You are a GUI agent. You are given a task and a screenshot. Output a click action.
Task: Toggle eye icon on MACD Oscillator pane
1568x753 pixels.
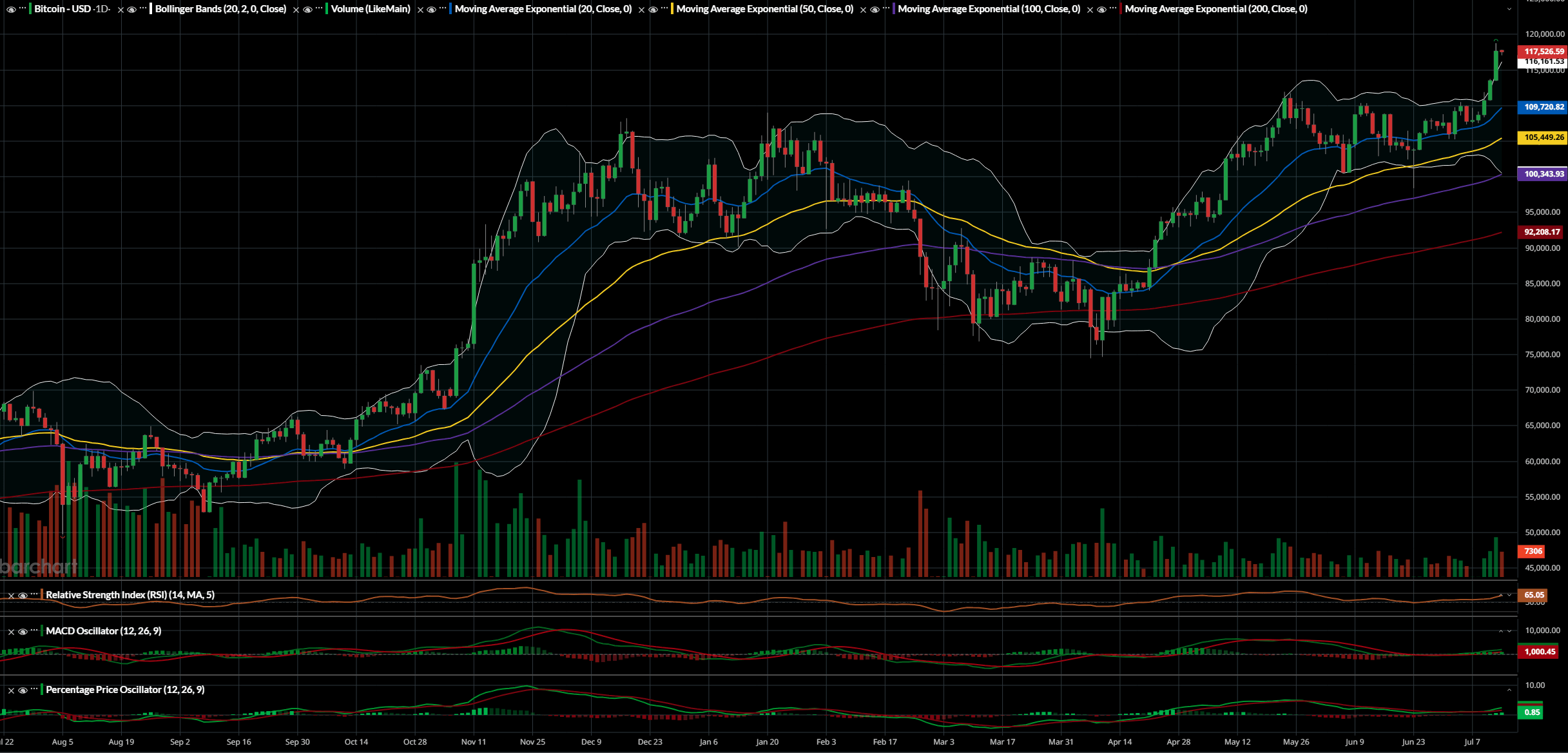point(23,632)
